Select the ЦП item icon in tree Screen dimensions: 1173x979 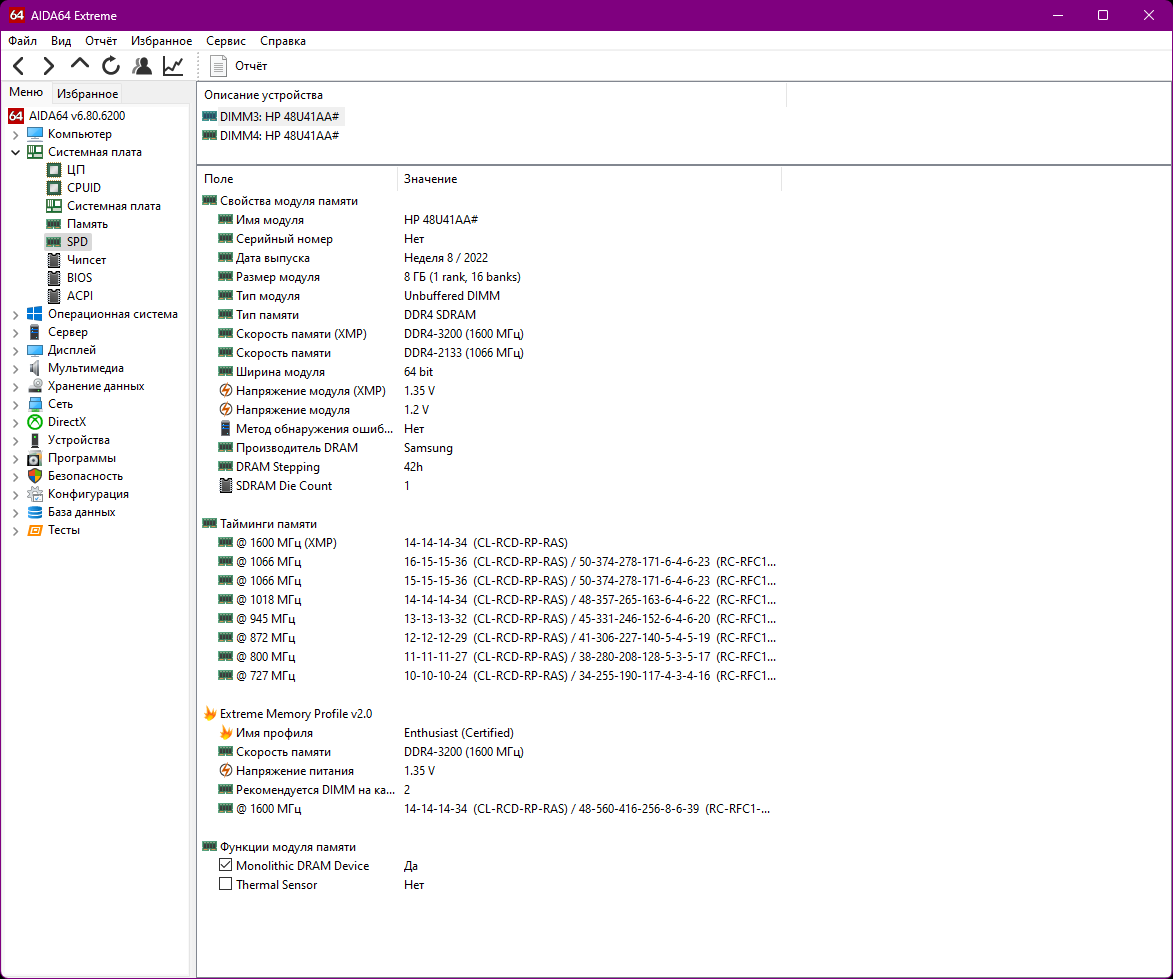pos(54,170)
